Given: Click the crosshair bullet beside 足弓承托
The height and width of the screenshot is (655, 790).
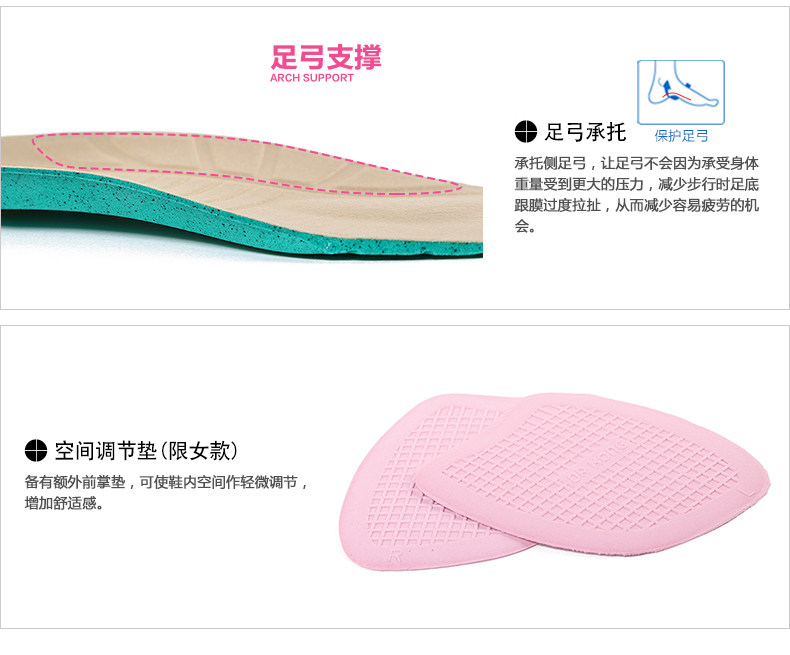Looking at the screenshot, I should [525, 132].
